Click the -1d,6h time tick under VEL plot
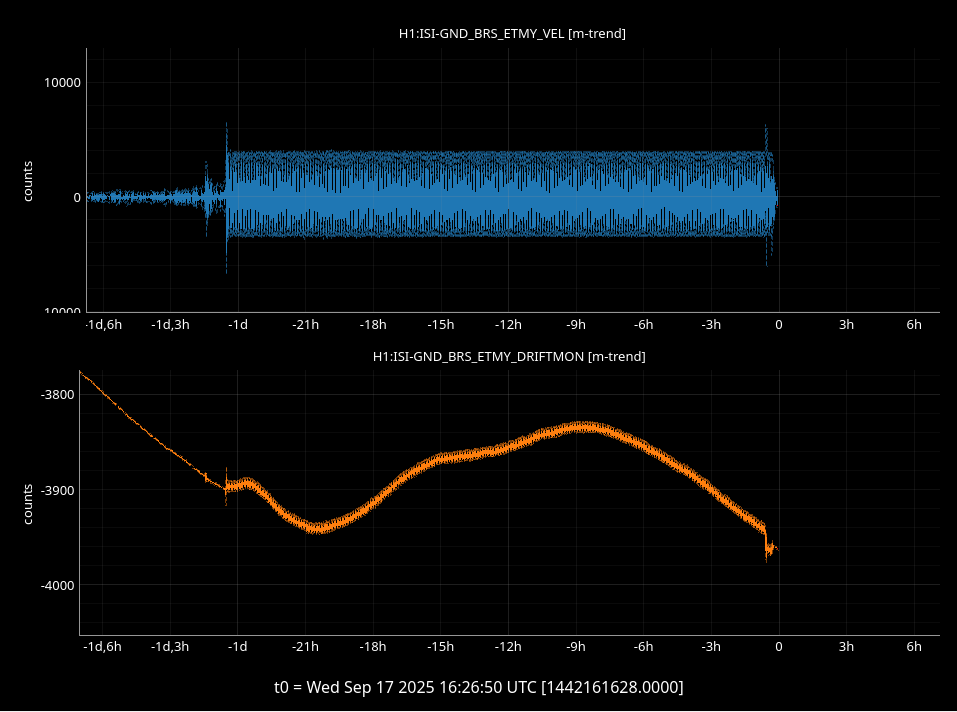957x712 pixels. [x=103, y=325]
